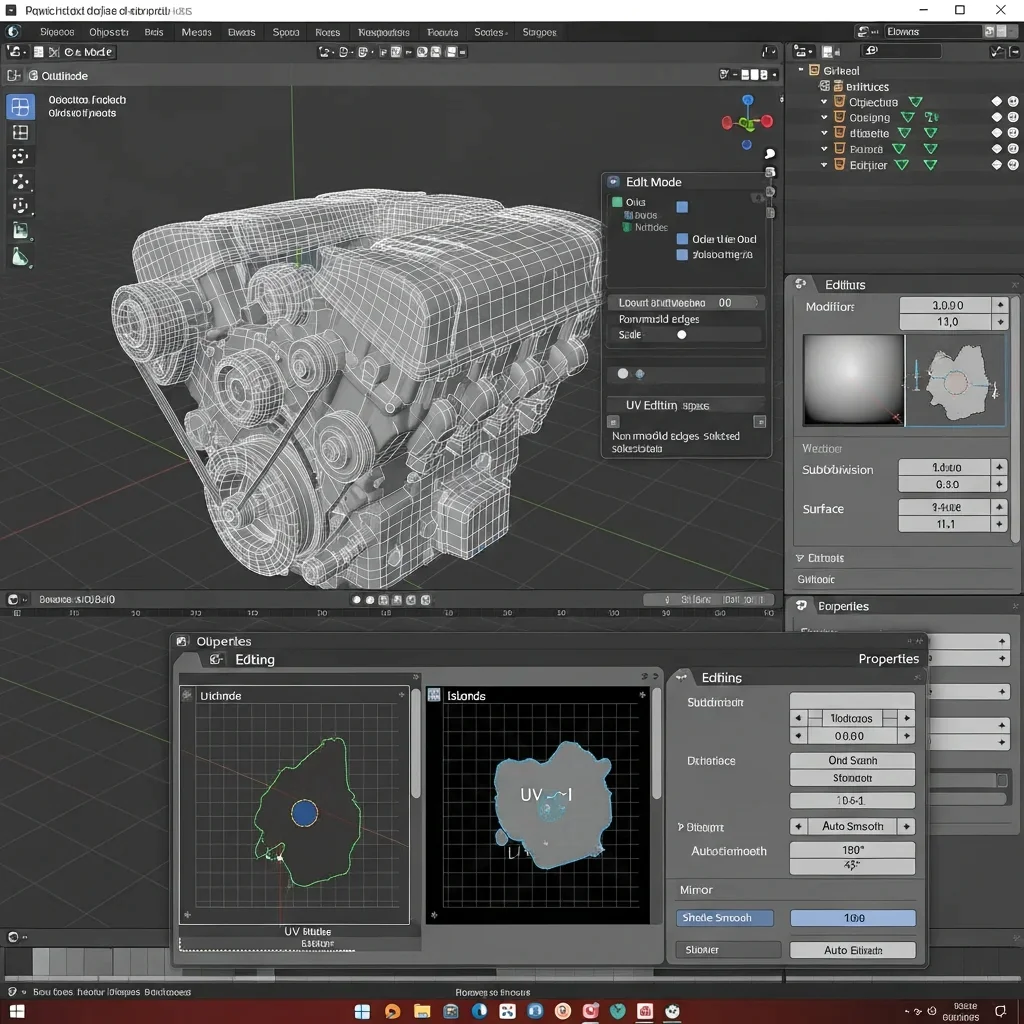Click the Islands panel header icon
The height and width of the screenshot is (1024, 1024).
tap(434, 695)
